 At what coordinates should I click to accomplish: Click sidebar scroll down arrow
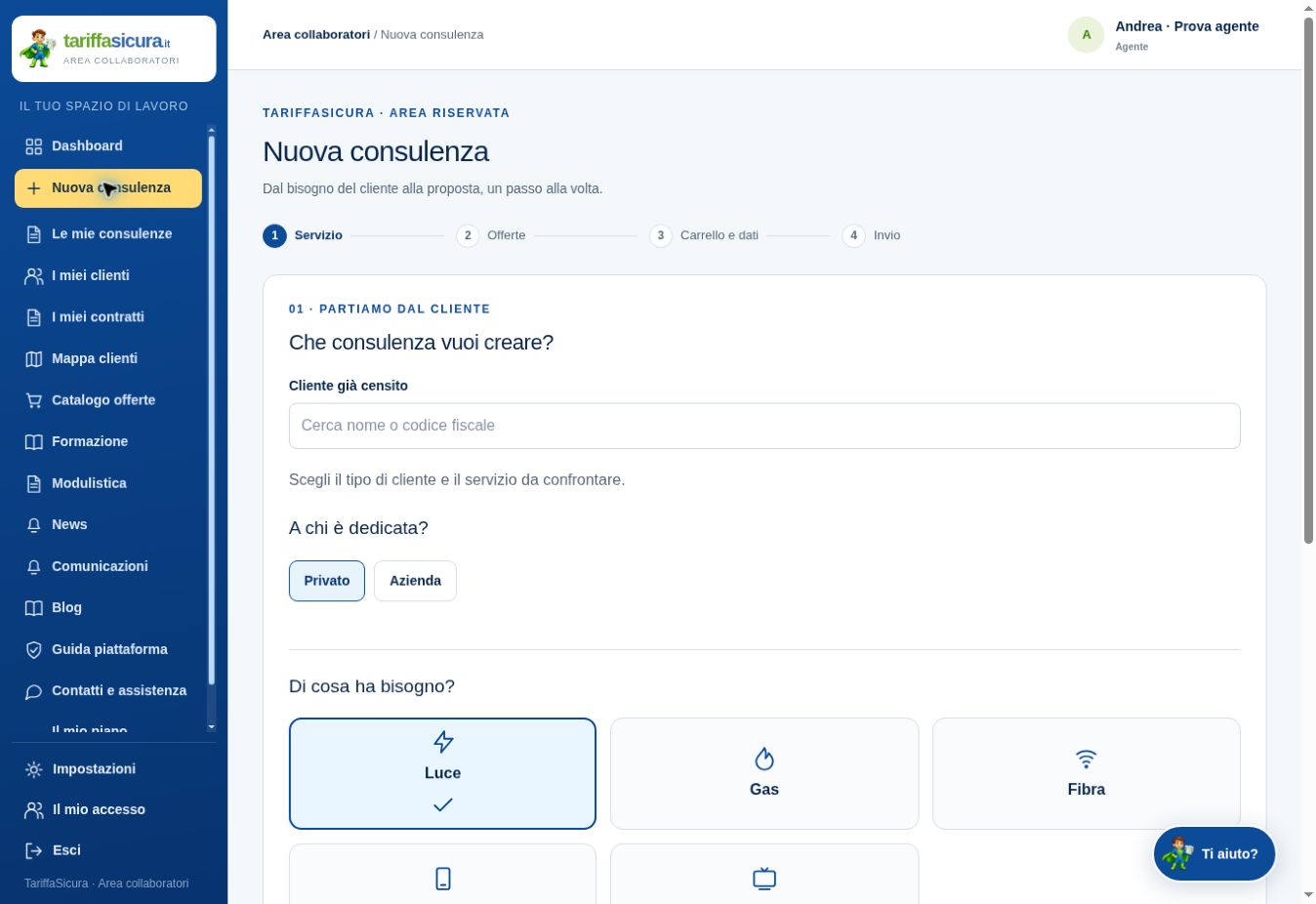(211, 727)
